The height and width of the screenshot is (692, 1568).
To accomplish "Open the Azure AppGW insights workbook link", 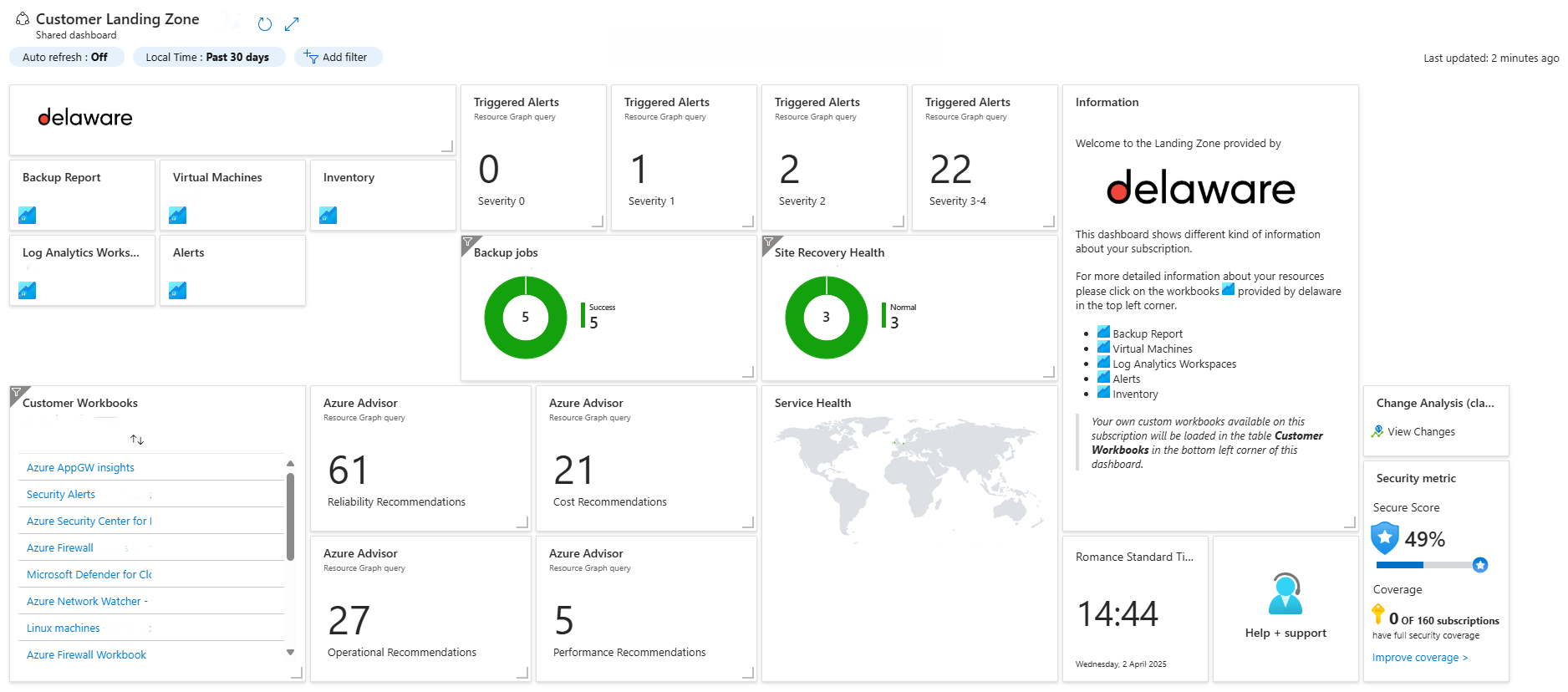I will click(x=80, y=468).
